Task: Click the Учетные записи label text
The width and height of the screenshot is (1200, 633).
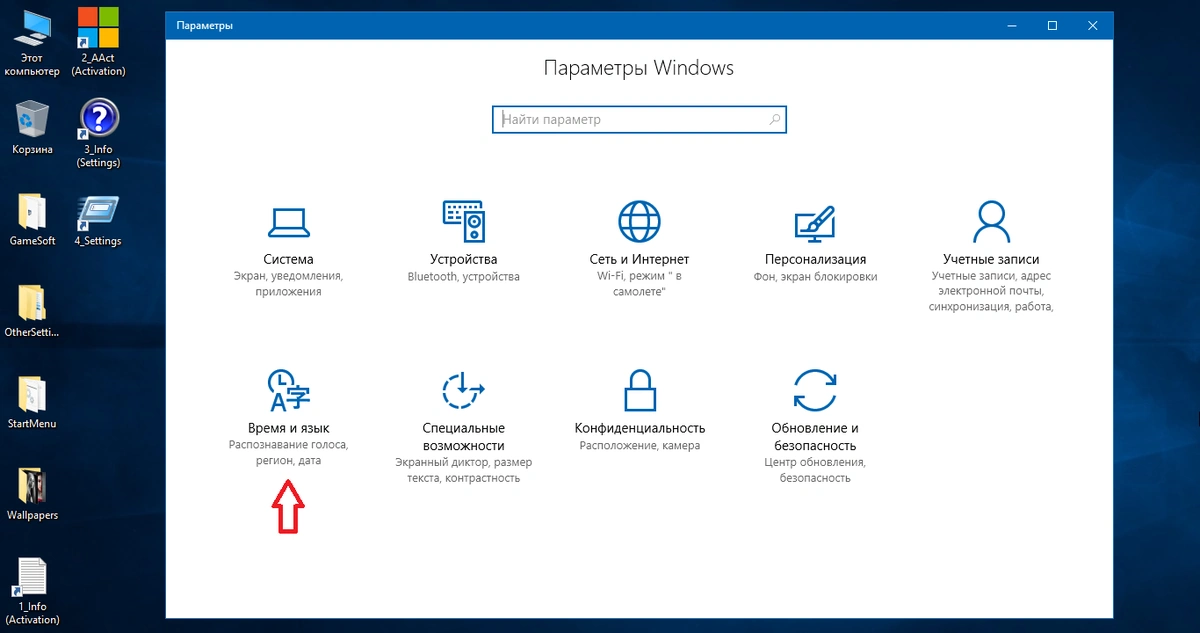Action: click(x=991, y=259)
